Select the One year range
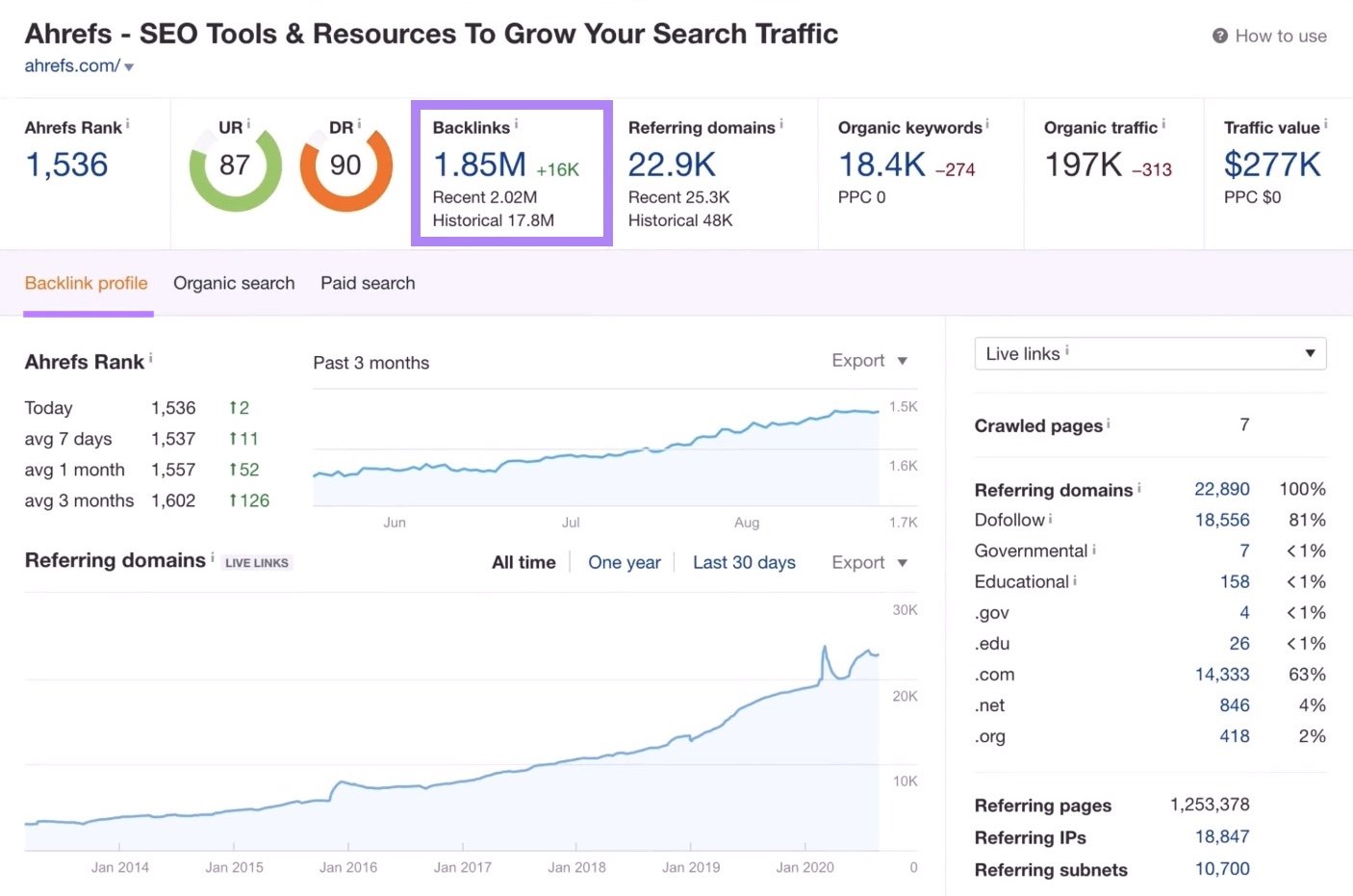Viewport: 1353px width, 896px height. 625,562
